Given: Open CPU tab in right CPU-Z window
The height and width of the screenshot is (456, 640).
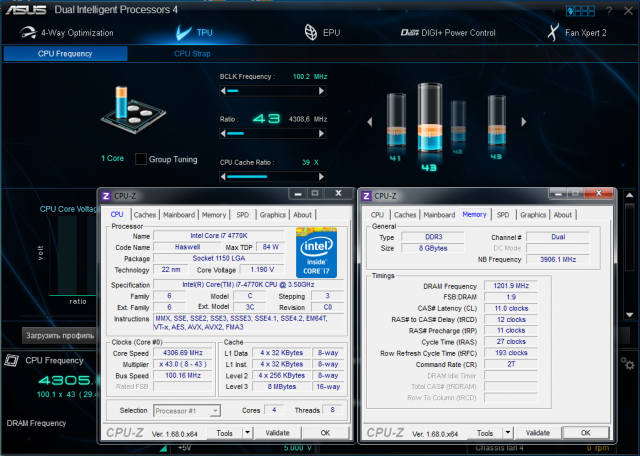Looking at the screenshot, I should click(377, 215).
